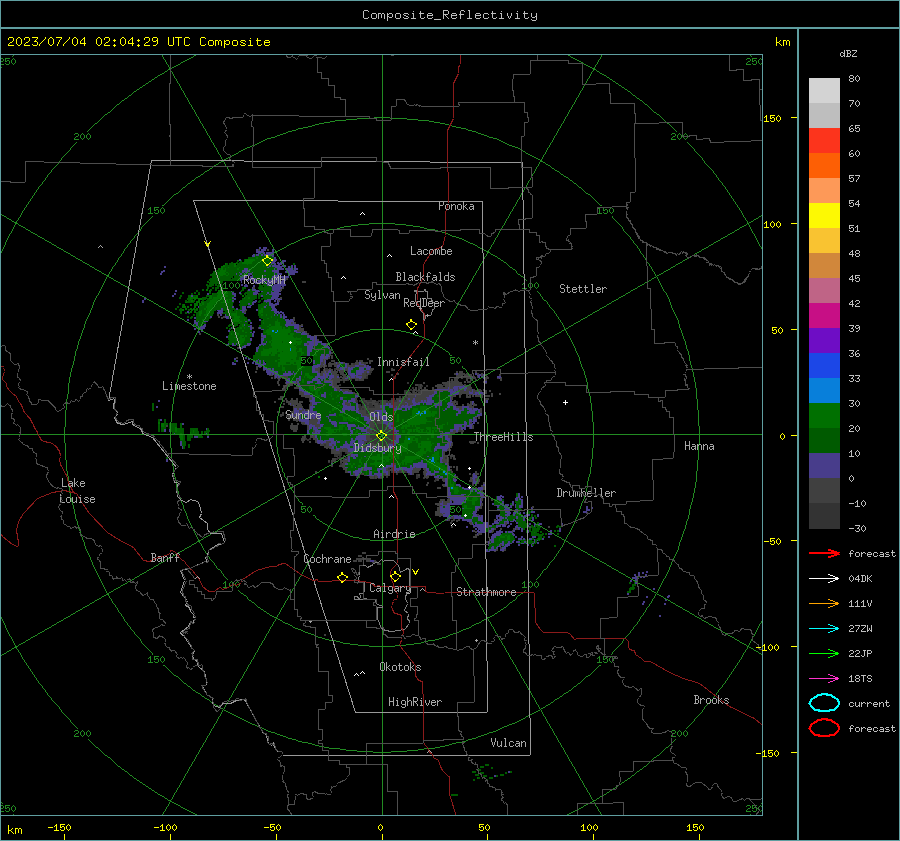This screenshot has width=900, height=841.
Task: Click the light gray swatch beside the 80 dBZ label
Action: pyautogui.click(x=824, y=91)
